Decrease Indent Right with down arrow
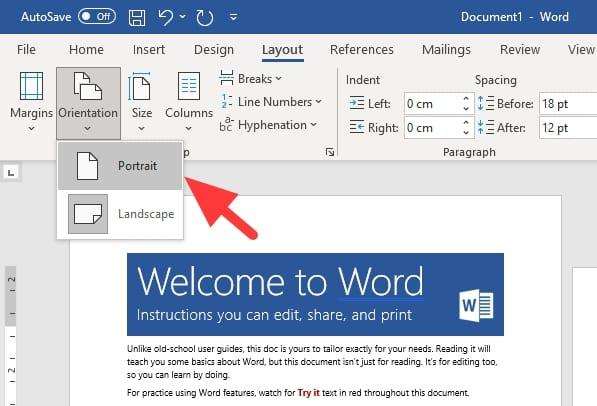Screen dimensions: 597x406 pyautogui.click(x=466, y=132)
